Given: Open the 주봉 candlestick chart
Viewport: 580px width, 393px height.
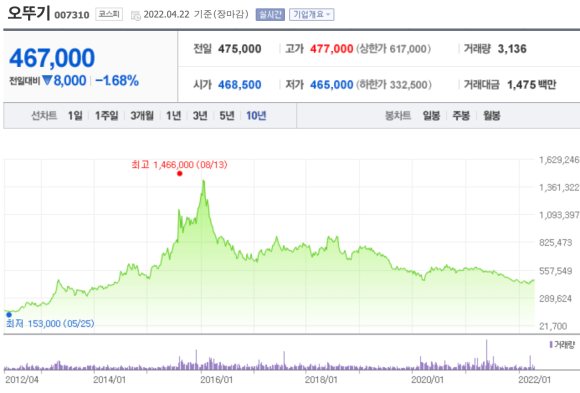Looking at the screenshot, I should (x=461, y=116).
